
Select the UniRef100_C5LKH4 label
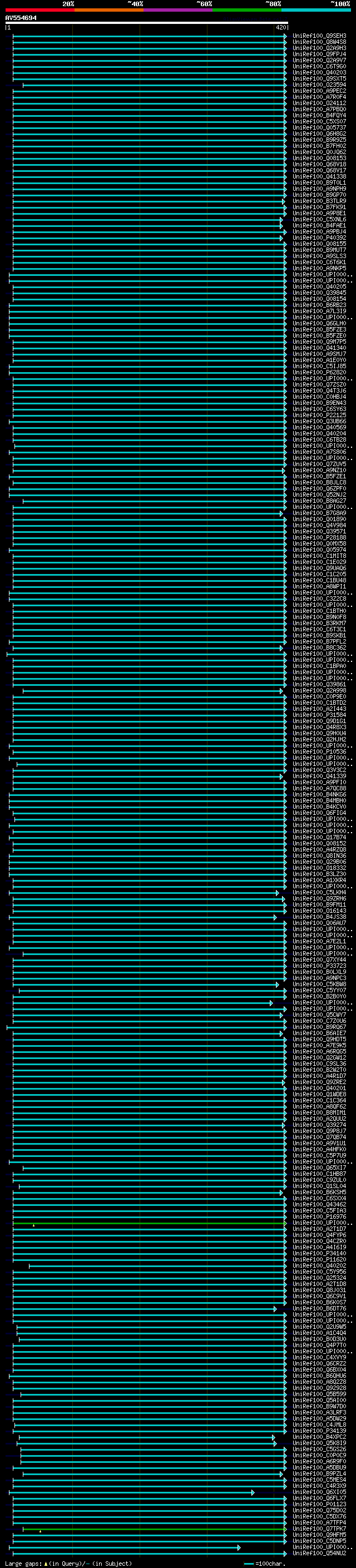319,892
